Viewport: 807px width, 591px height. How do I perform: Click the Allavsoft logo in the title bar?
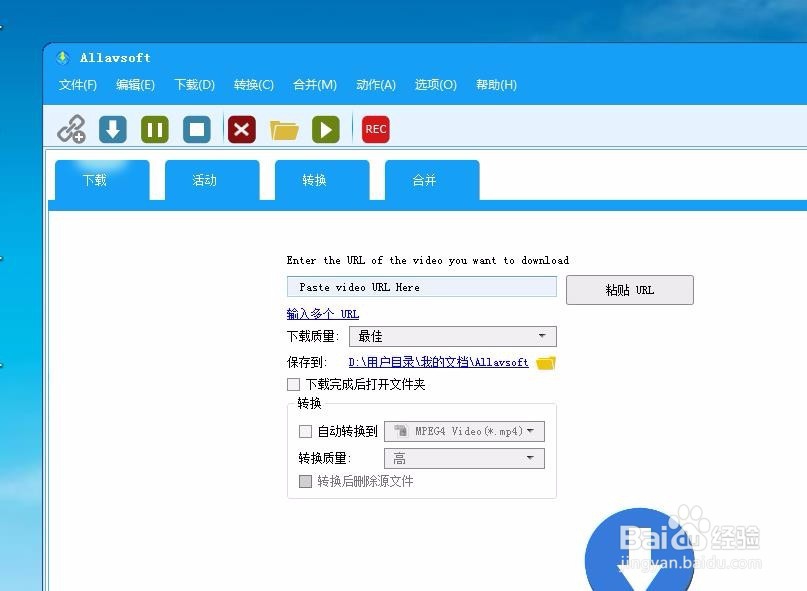click(x=63, y=58)
